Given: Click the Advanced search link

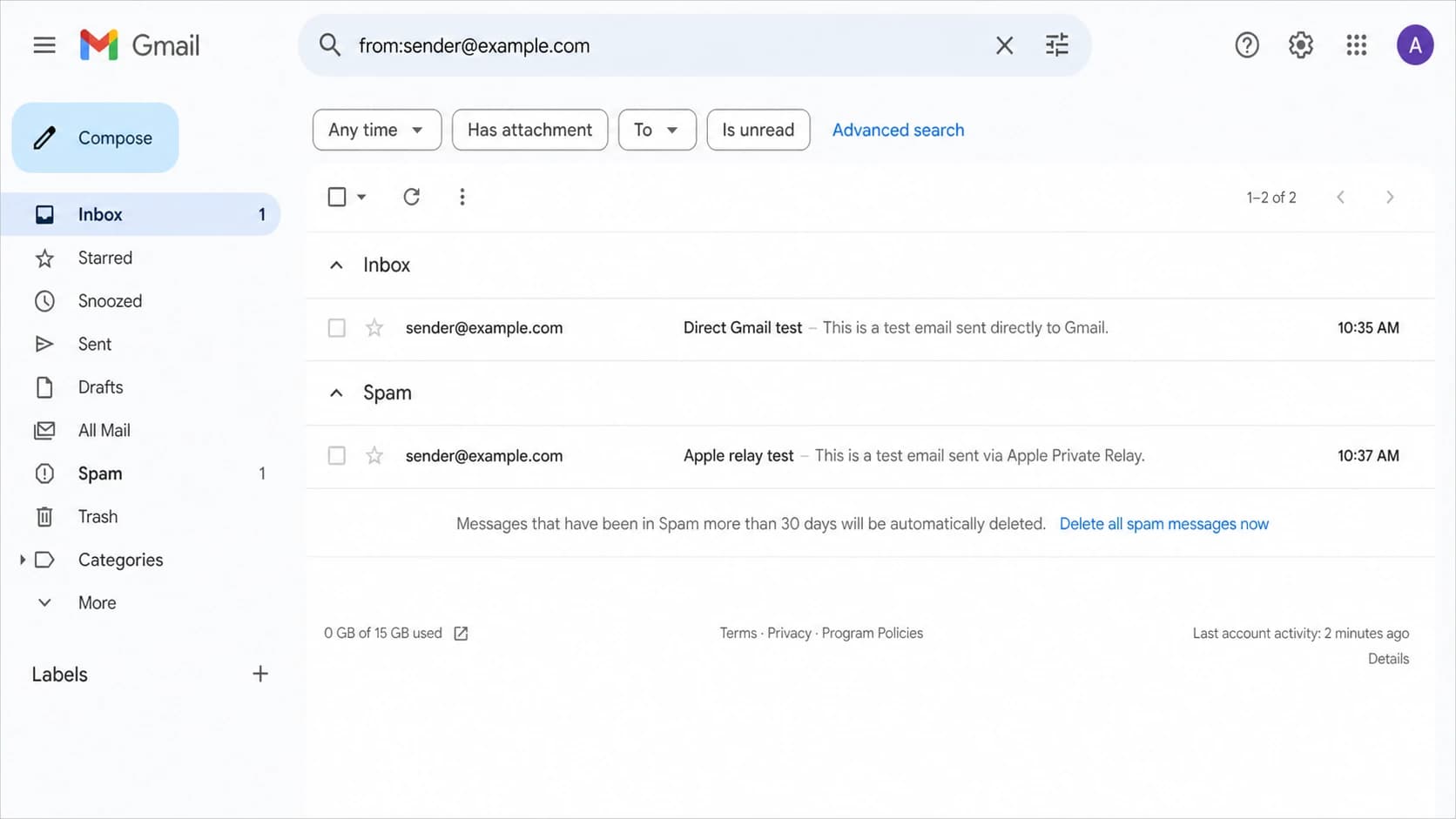Looking at the screenshot, I should tap(898, 130).
